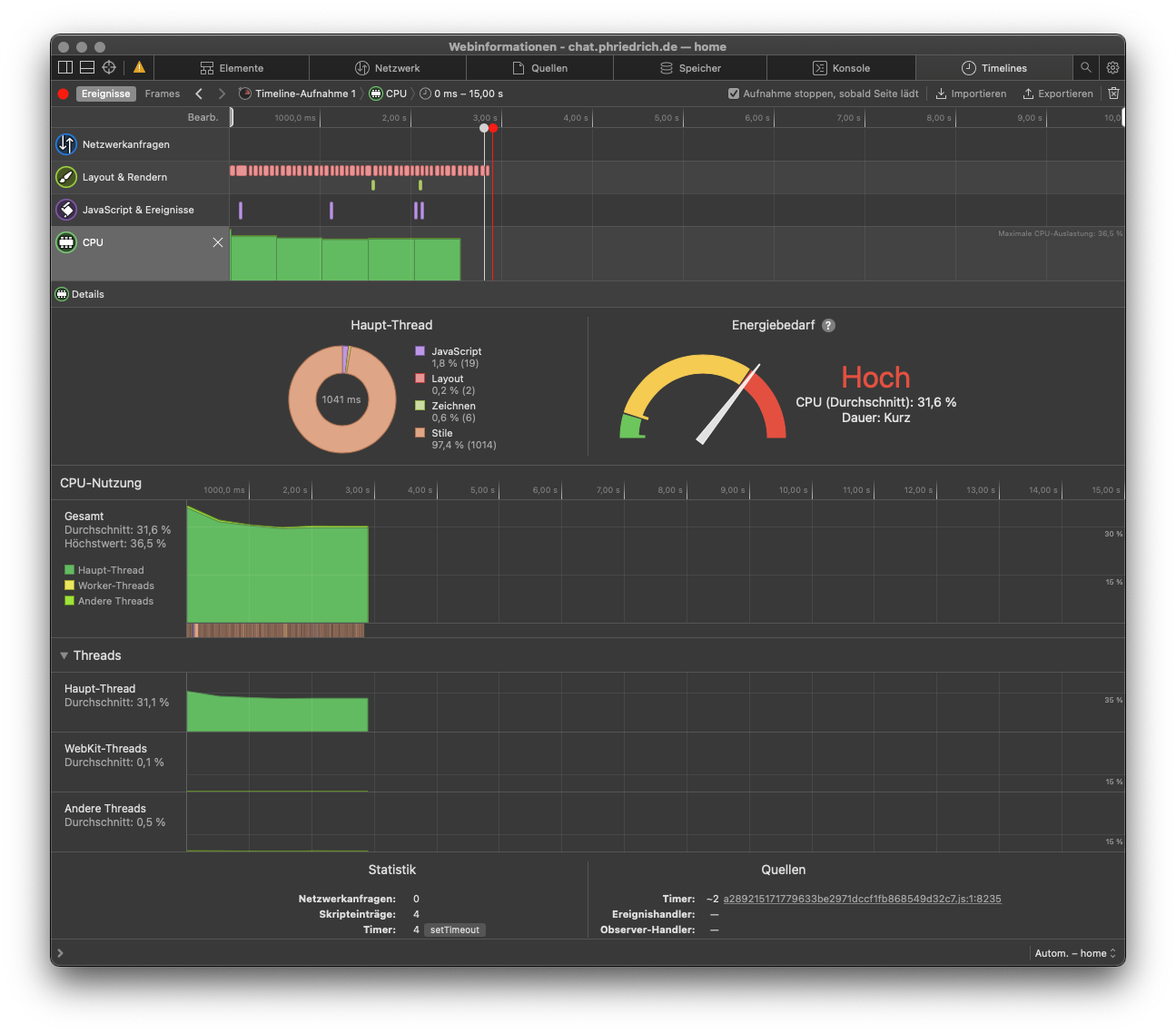
Task: Open the CPU breadcrumb selector
Action: 388,93
